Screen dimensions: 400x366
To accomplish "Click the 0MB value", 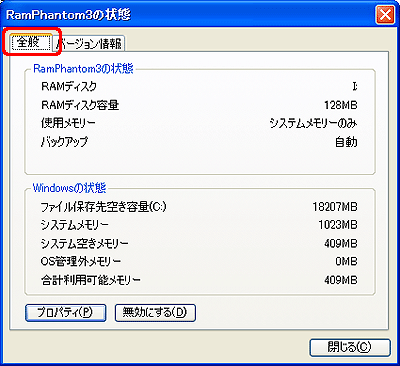I will click(x=346, y=262).
